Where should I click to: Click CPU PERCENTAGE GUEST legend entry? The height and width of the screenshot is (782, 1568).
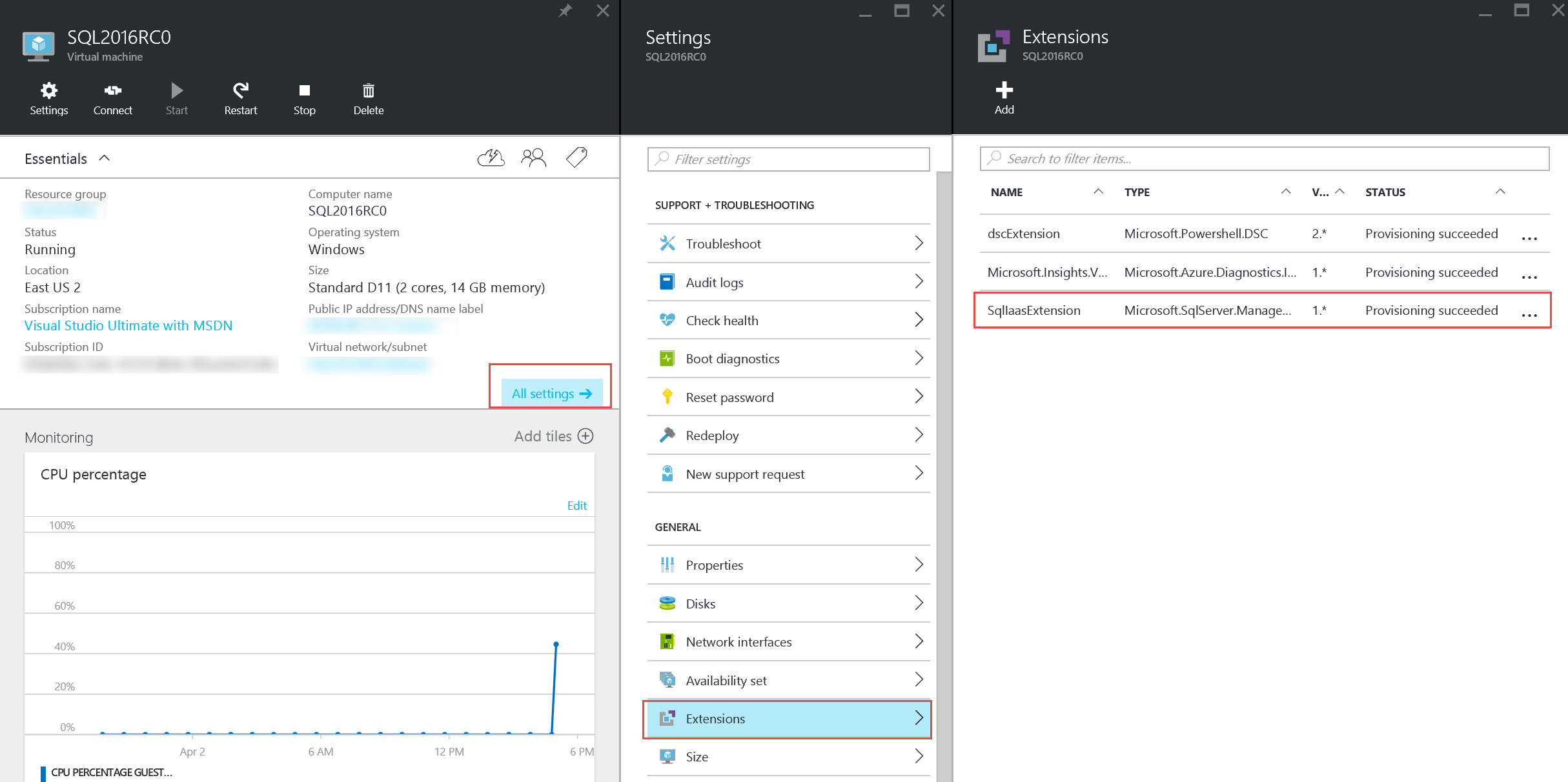(x=107, y=772)
